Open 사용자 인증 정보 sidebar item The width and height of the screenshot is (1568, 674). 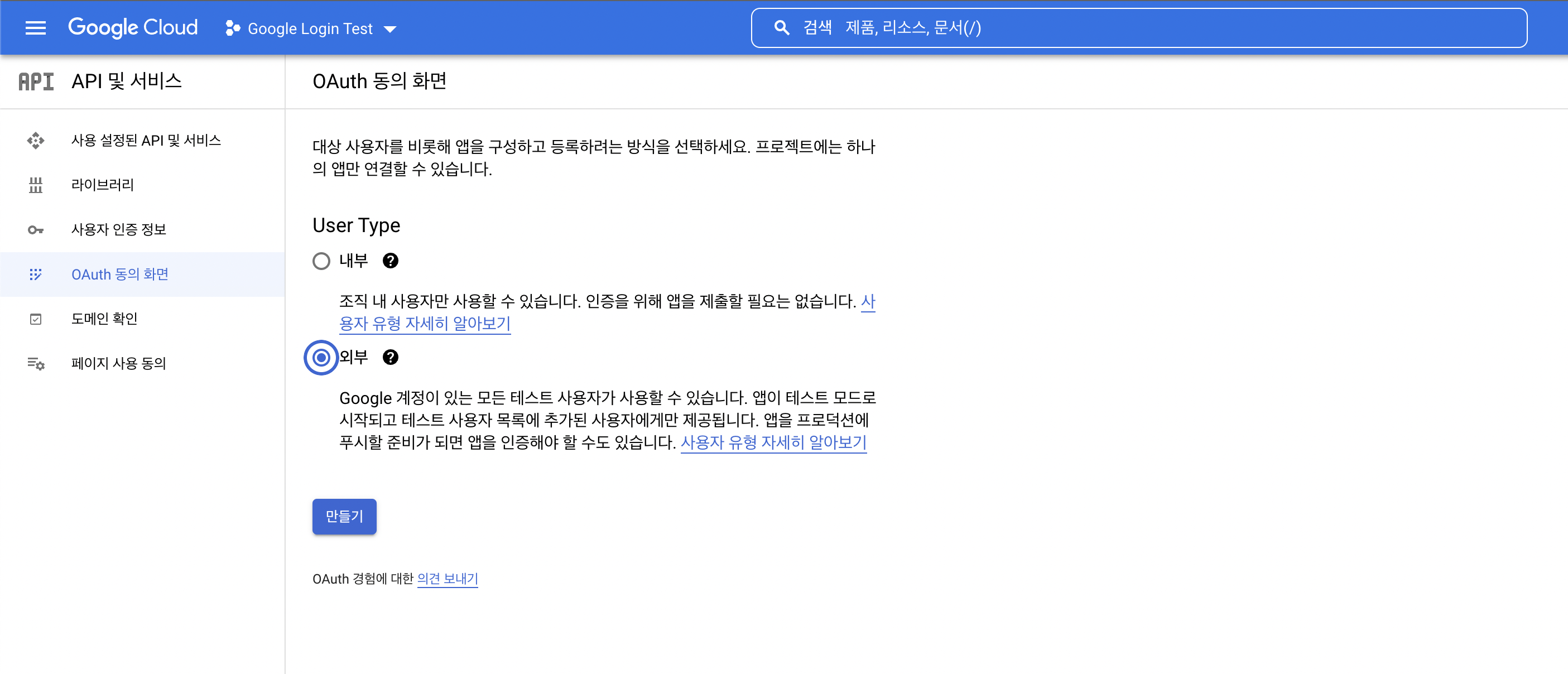coord(119,230)
